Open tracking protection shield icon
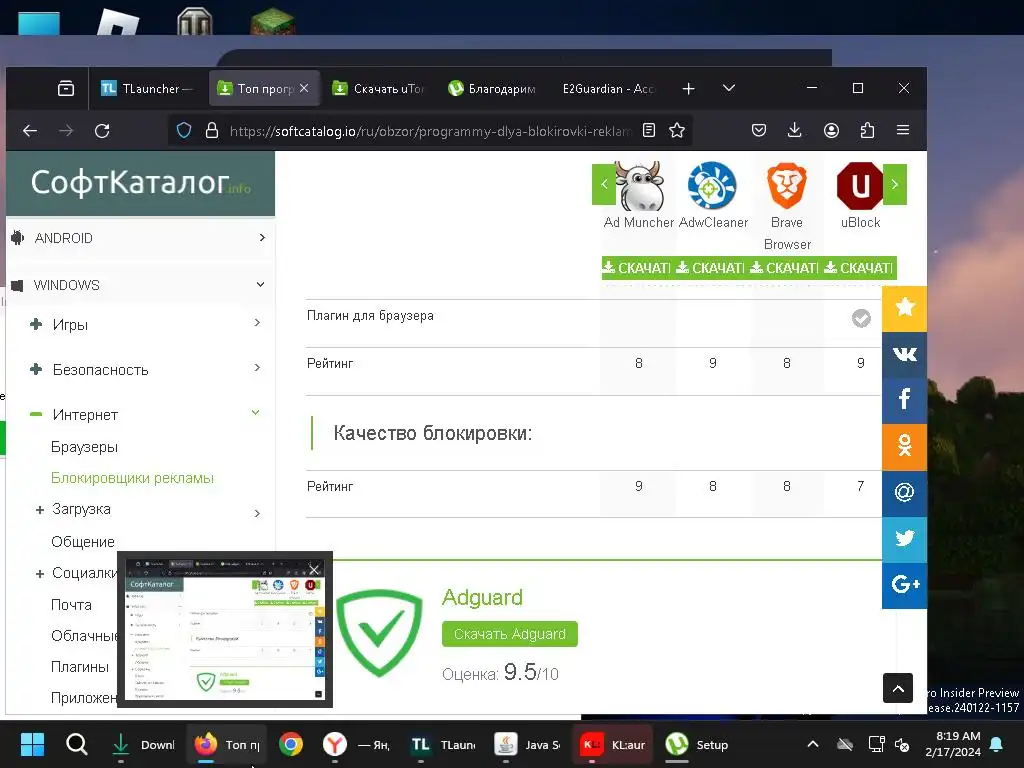The width and height of the screenshot is (1024, 768). tap(184, 131)
